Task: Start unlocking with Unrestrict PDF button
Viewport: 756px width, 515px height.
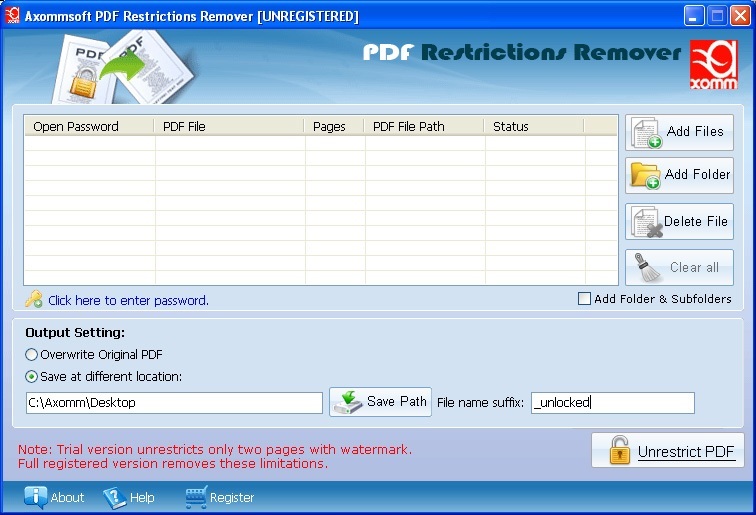Action: [668, 450]
